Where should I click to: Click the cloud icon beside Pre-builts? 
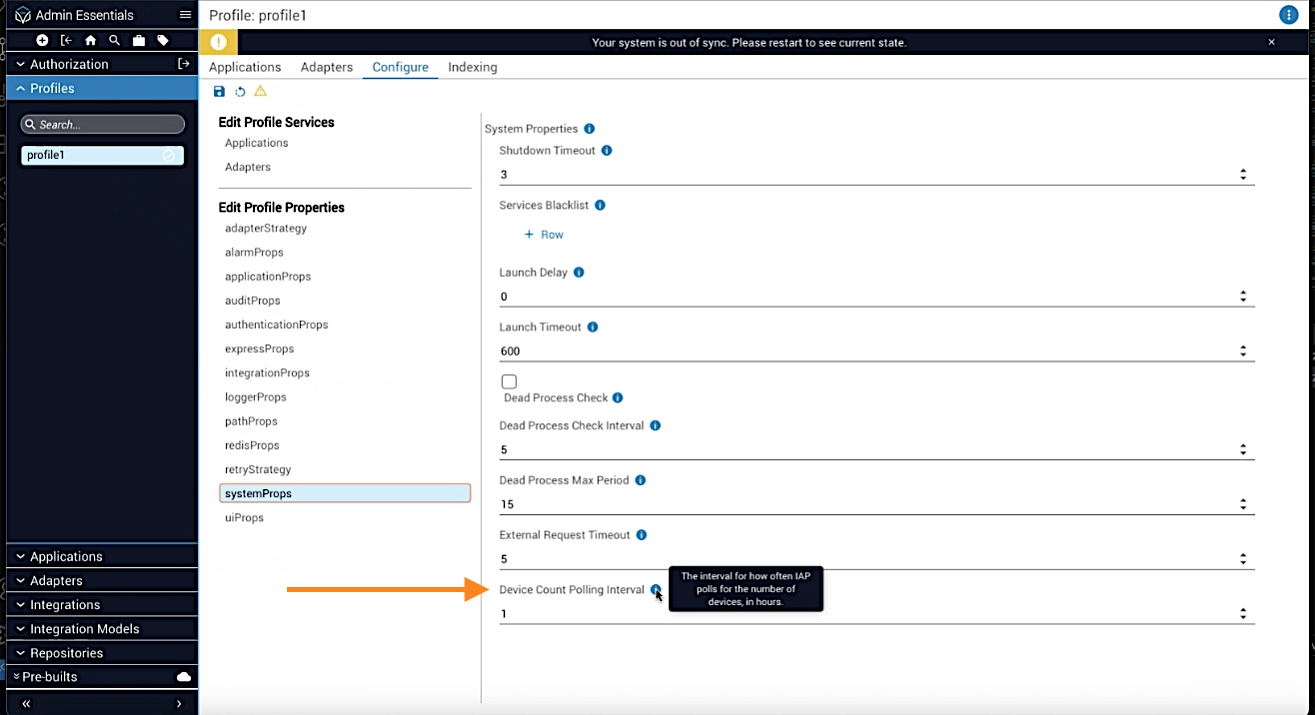point(184,677)
